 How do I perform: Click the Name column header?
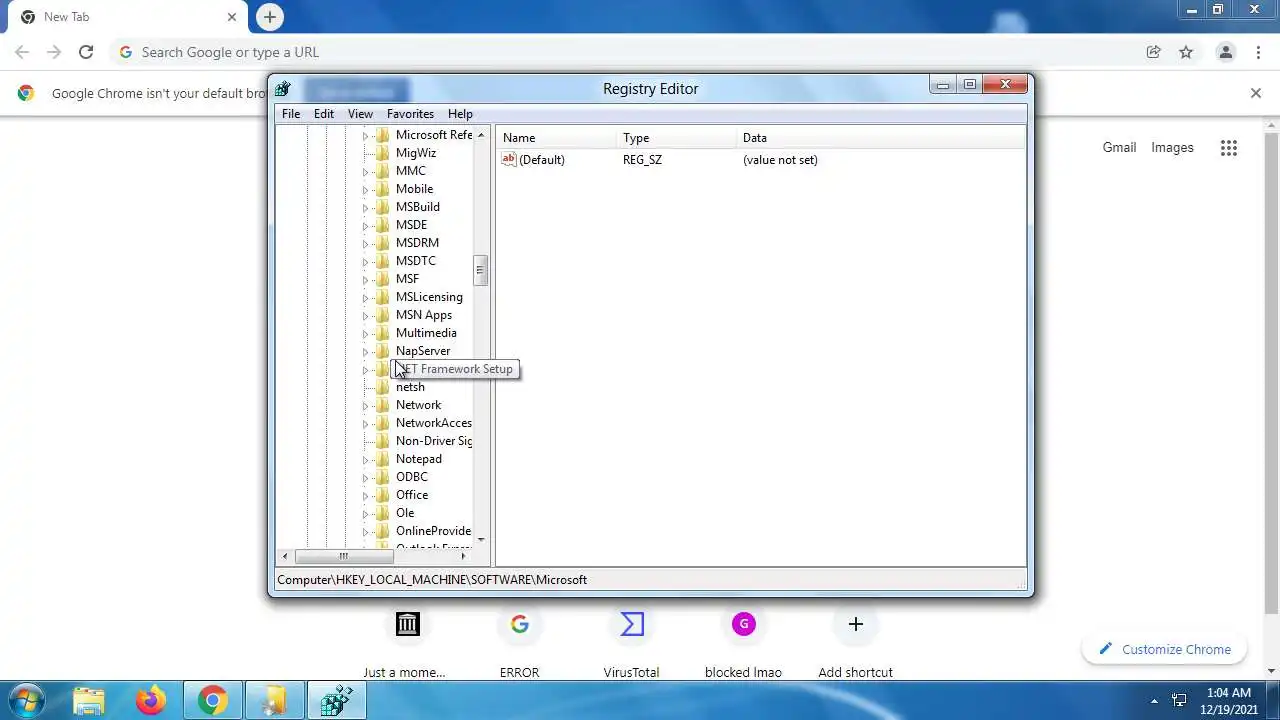click(557, 138)
